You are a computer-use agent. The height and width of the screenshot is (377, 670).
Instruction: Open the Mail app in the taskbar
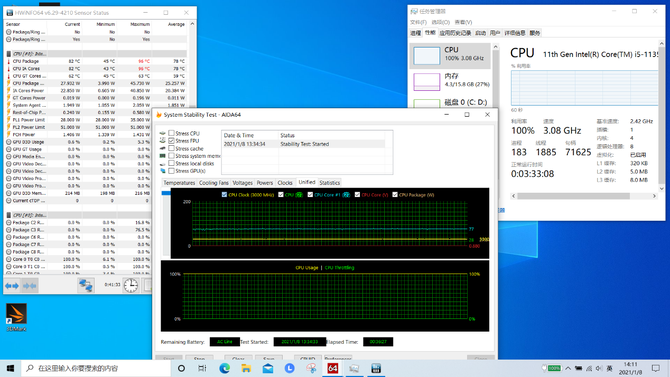tap(268, 368)
